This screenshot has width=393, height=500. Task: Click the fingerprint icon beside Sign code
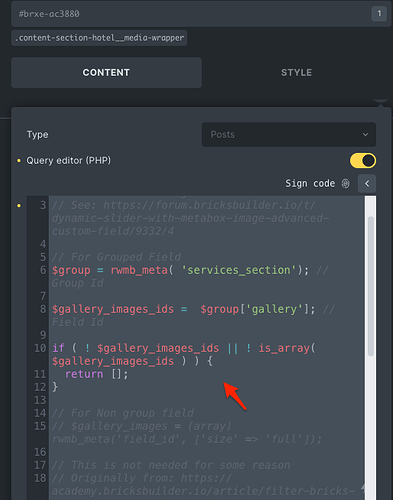346,183
